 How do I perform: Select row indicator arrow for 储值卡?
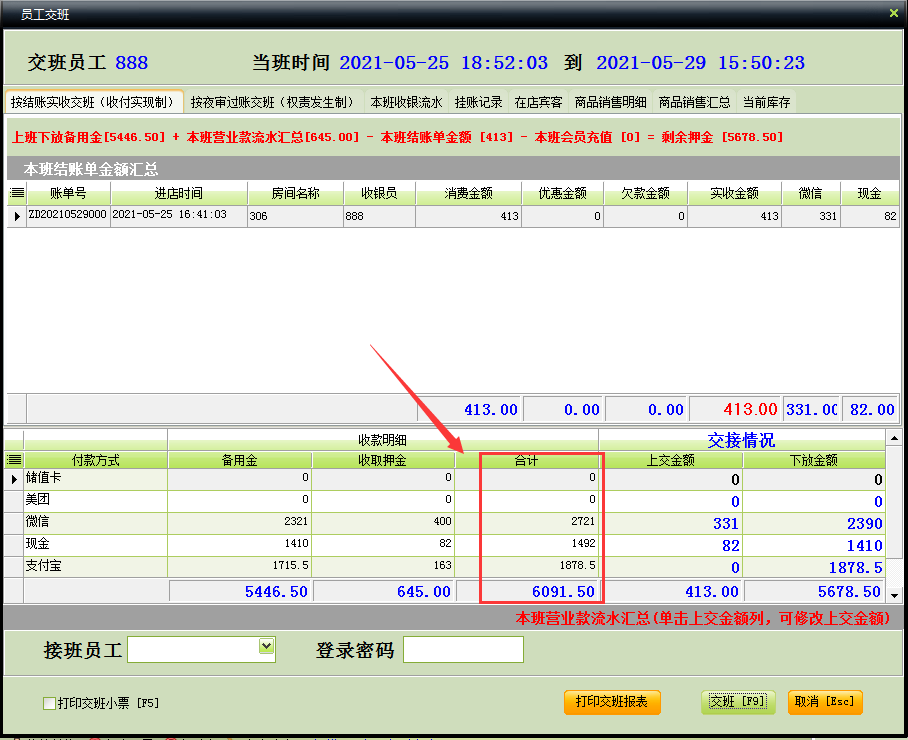(x=14, y=479)
